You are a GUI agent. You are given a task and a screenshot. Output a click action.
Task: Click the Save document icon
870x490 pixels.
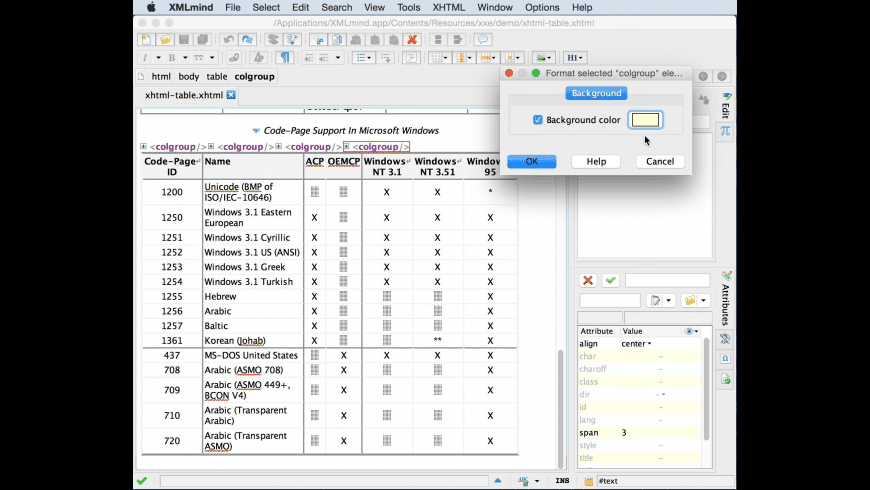click(x=184, y=39)
